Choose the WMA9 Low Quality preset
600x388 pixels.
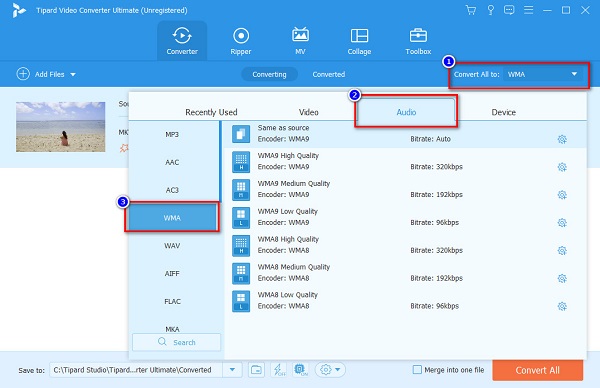click(405, 217)
